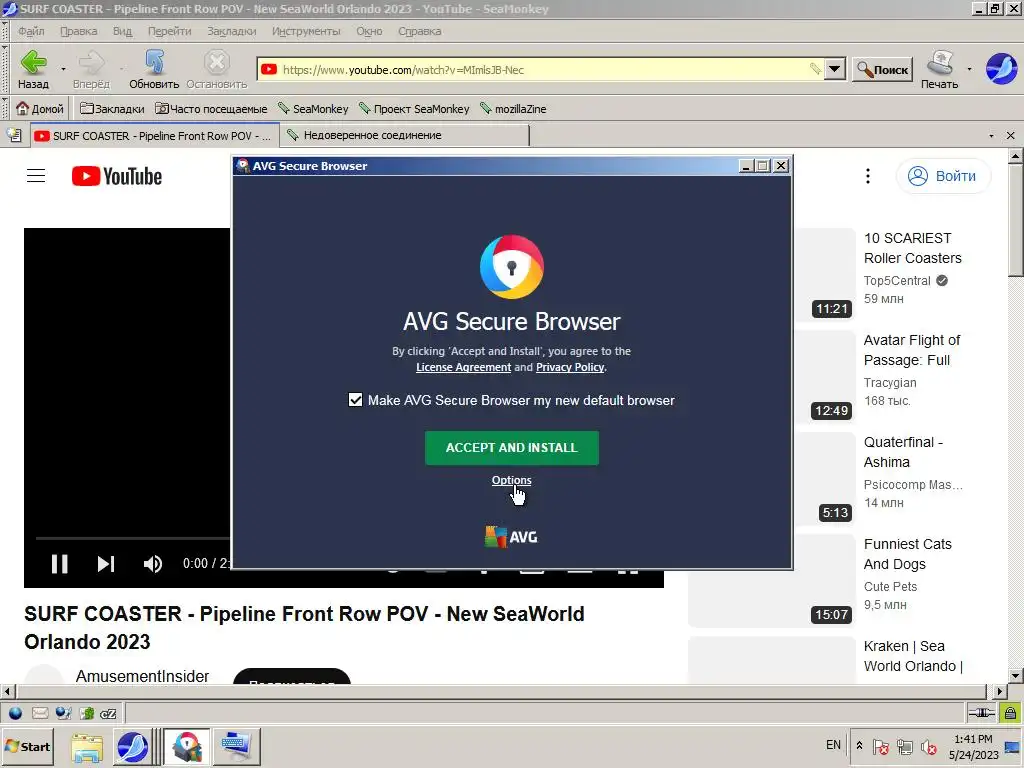Open Avatar Flight of Passage video

pos(912,350)
